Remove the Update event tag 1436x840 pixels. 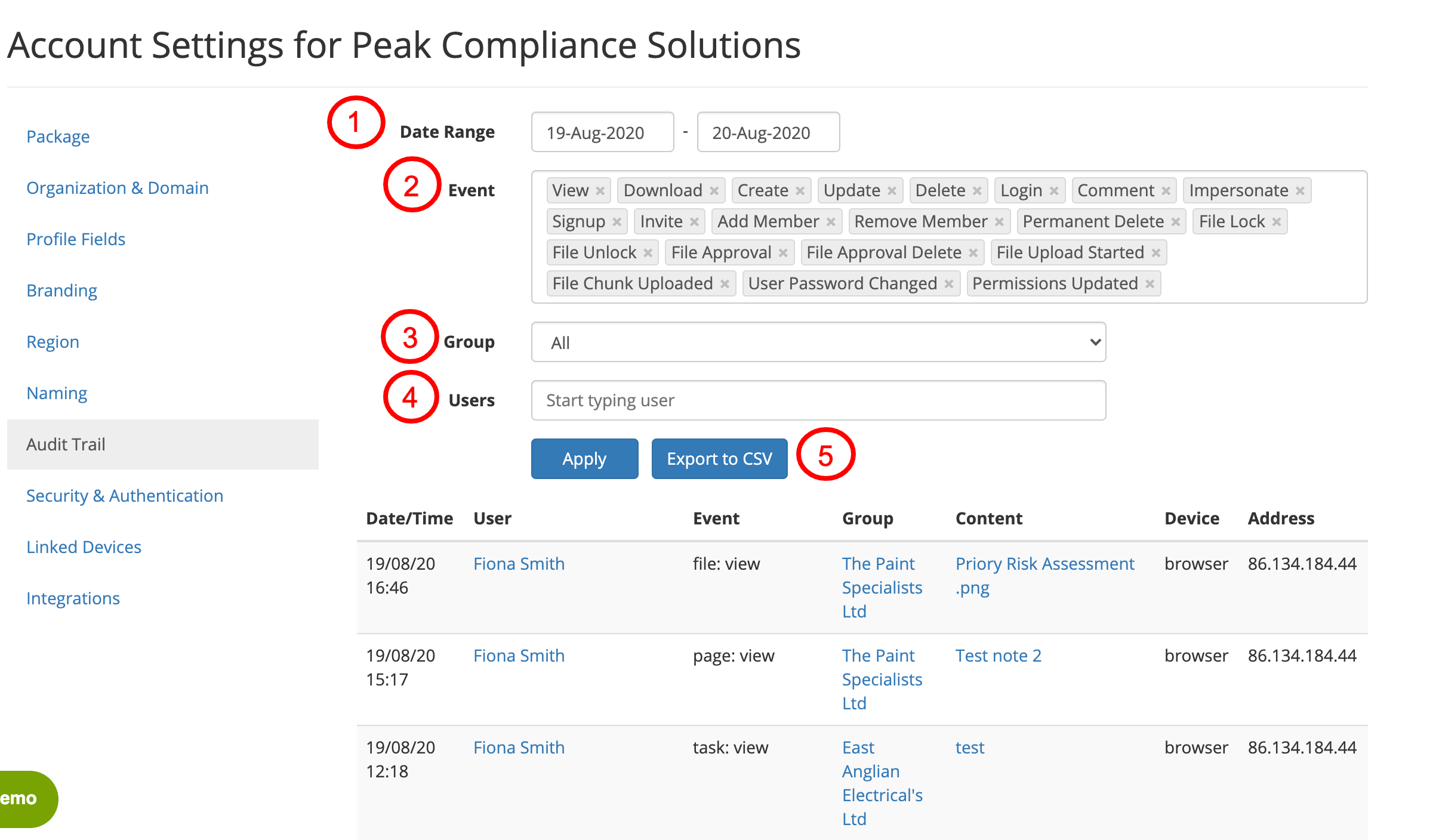(892, 191)
